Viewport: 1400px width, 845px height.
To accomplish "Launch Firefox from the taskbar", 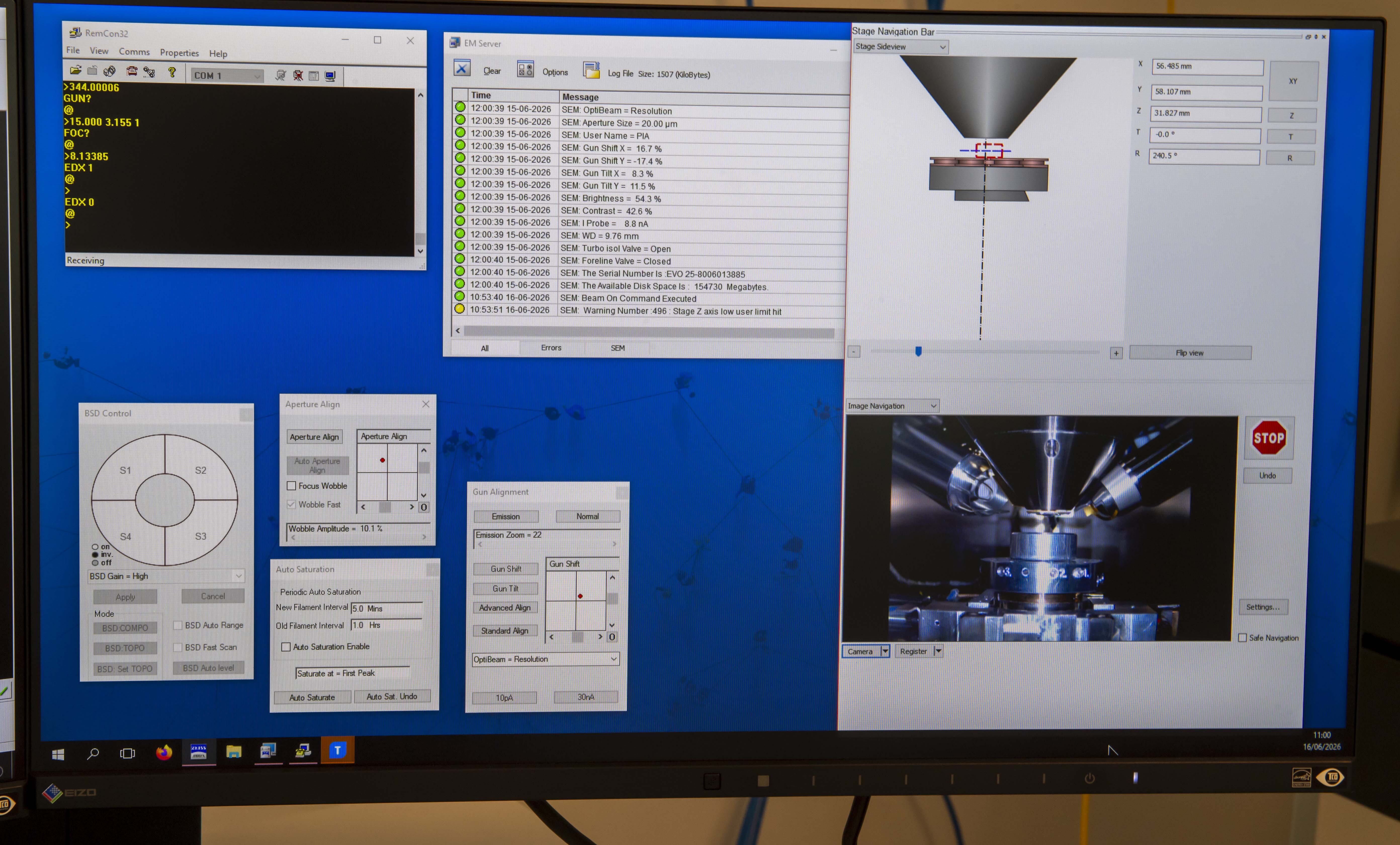I will point(164,752).
